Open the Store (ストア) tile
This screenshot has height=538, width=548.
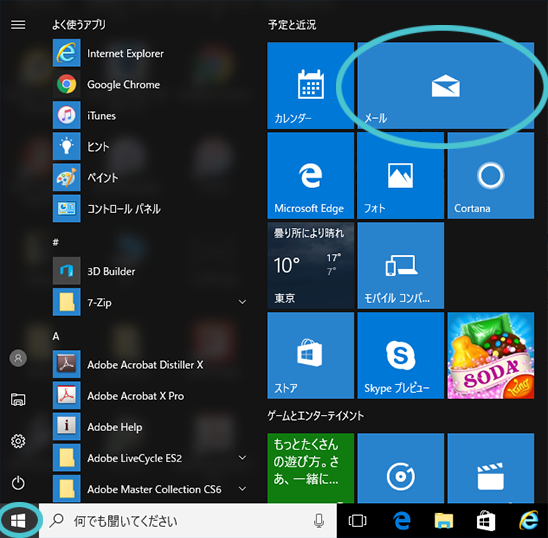[x=310, y=356]
